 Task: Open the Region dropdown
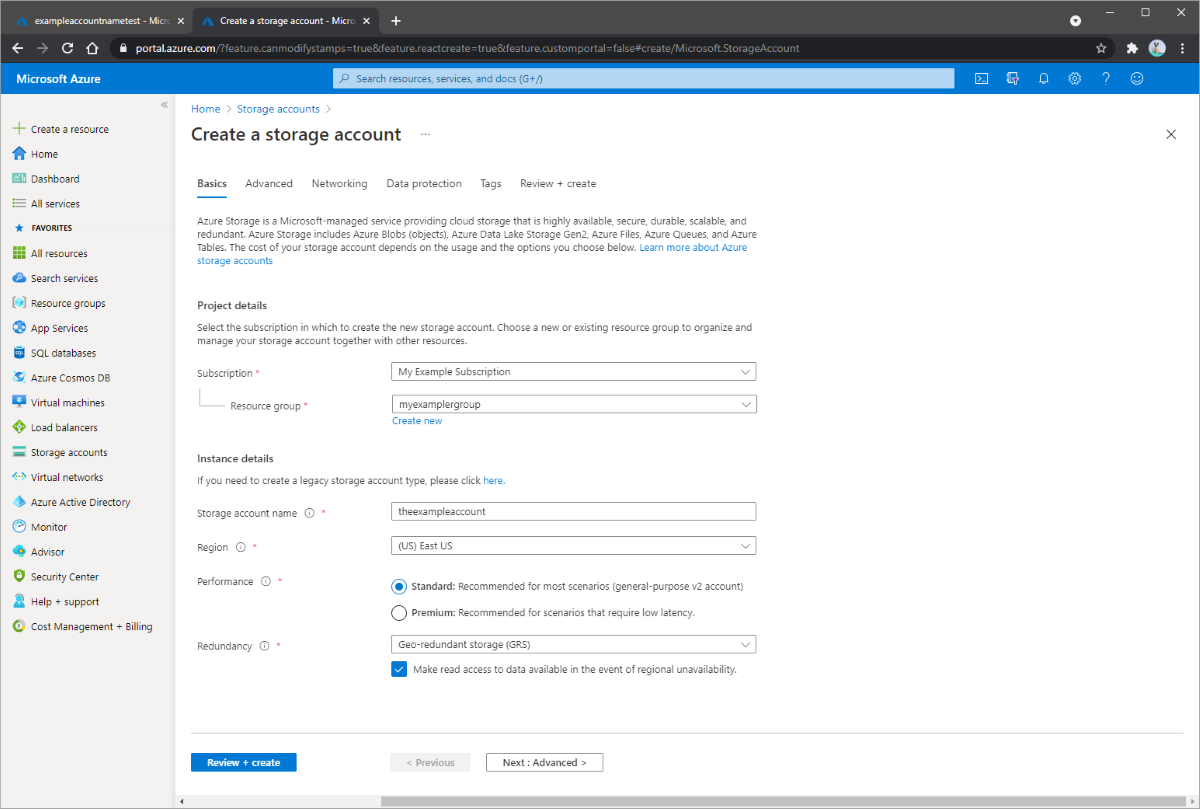[573, 545]
